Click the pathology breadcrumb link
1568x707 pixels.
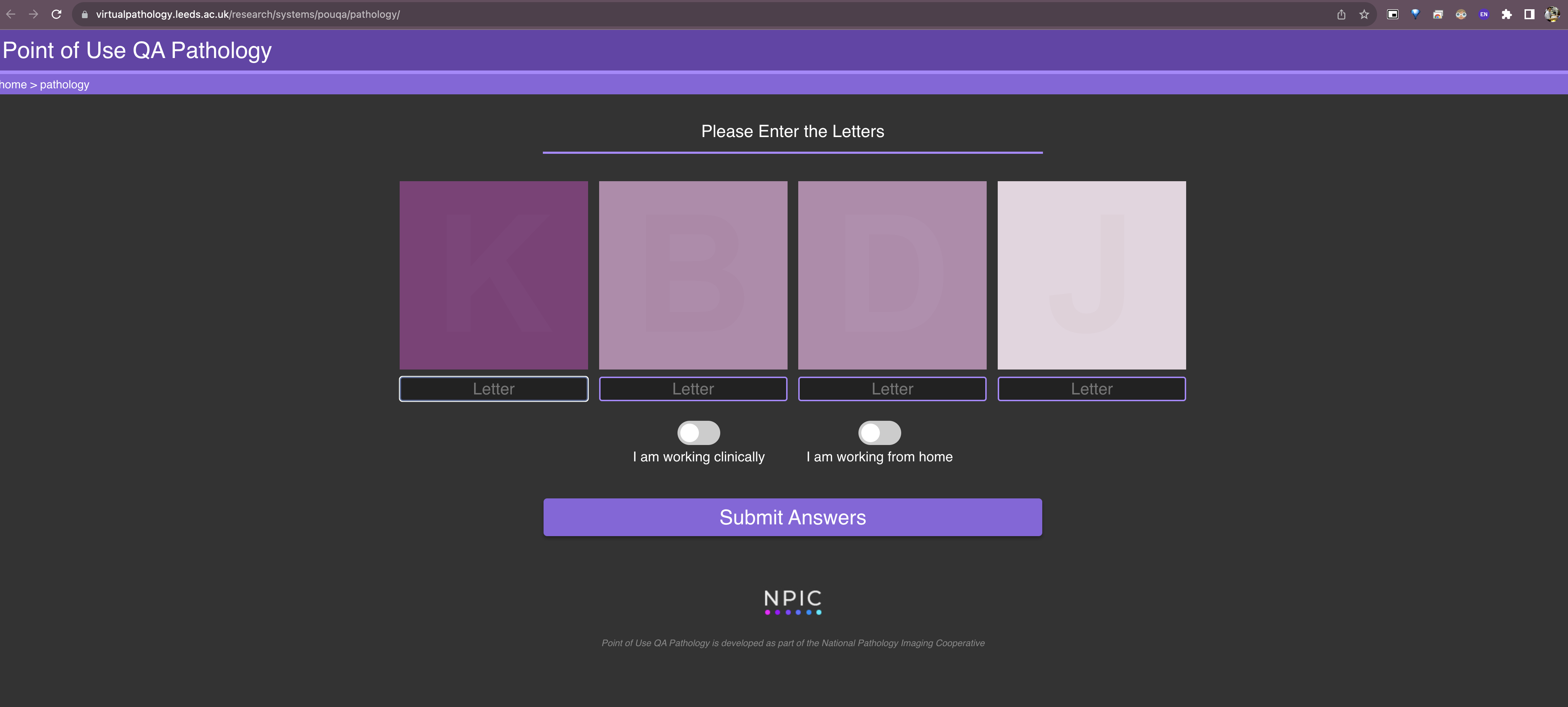64,85
